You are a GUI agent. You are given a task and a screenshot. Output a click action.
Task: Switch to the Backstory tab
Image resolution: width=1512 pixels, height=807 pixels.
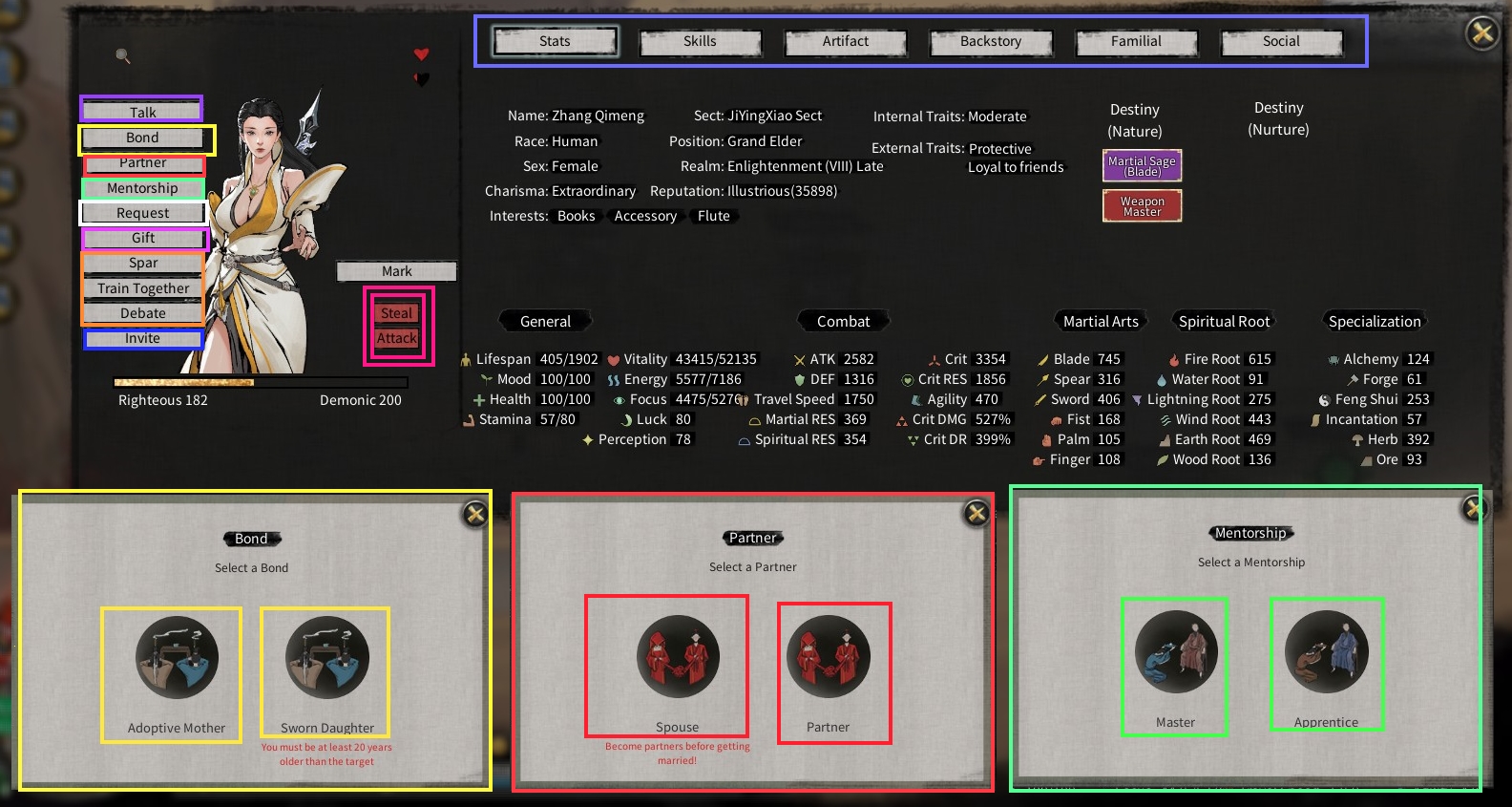[991, 42]
